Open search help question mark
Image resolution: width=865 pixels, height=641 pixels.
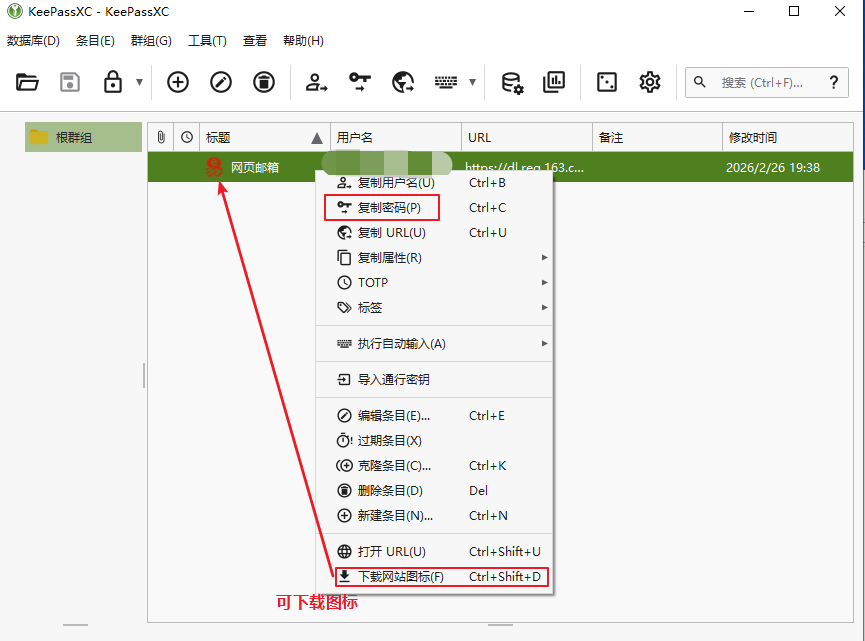click(834, 83)
